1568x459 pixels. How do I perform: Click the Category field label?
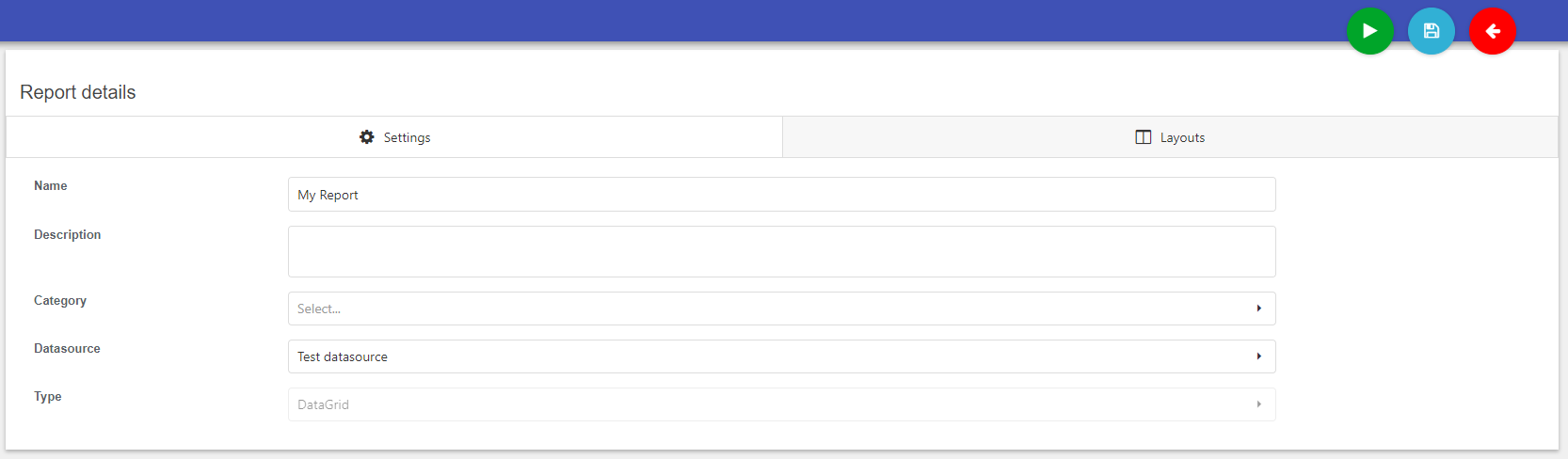pos(60,301)
